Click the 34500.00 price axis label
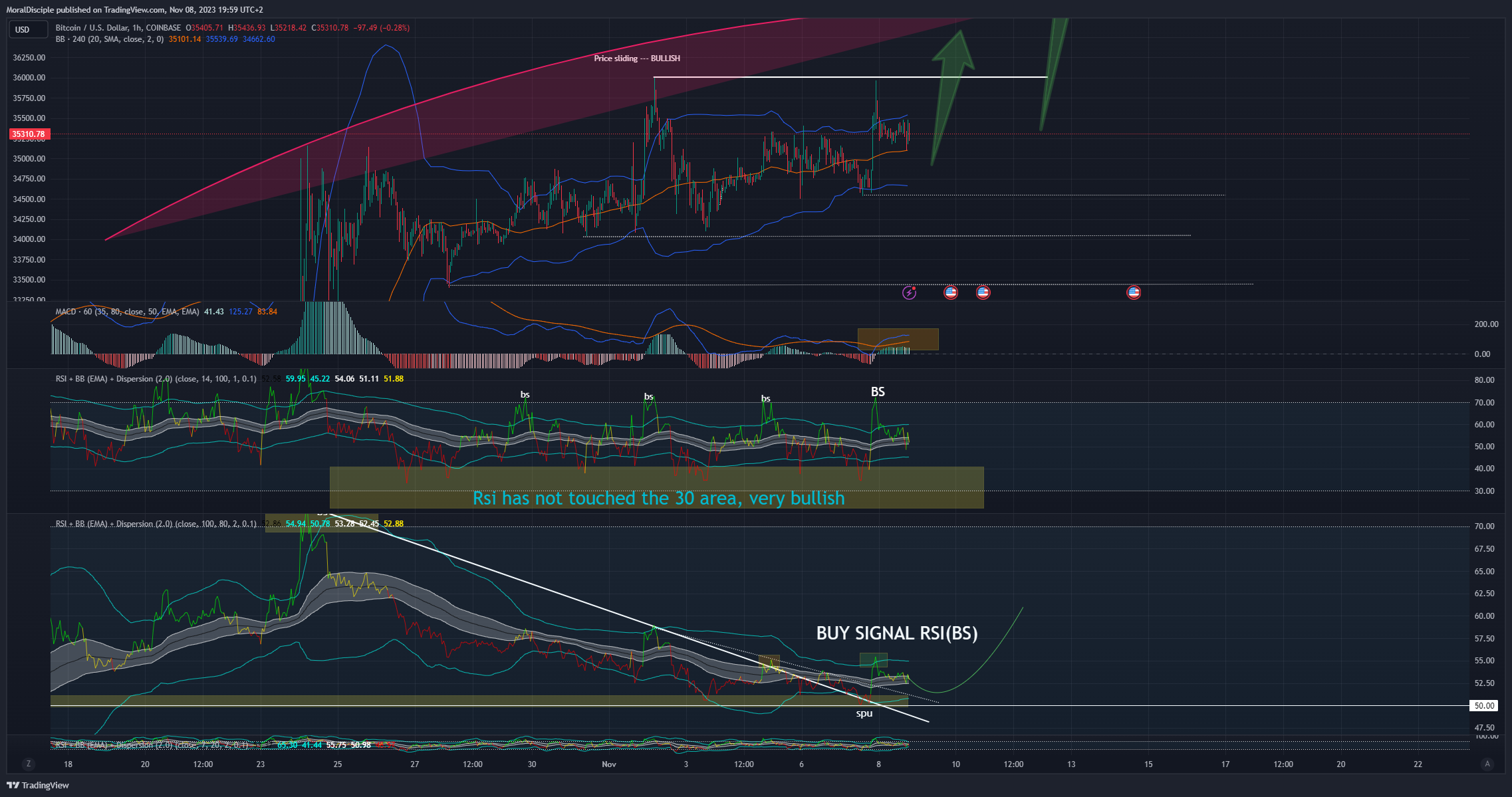The width and height of the screenshot is (1512, 797). click(29, 199)
